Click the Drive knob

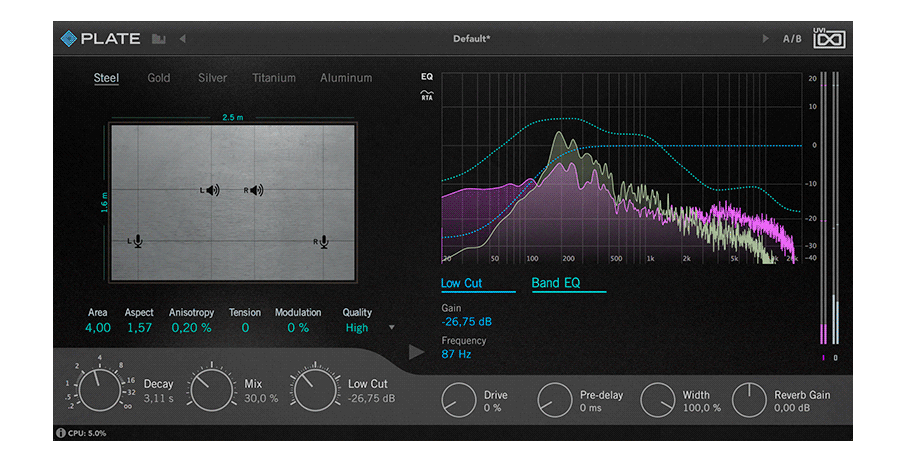point(459,400)
